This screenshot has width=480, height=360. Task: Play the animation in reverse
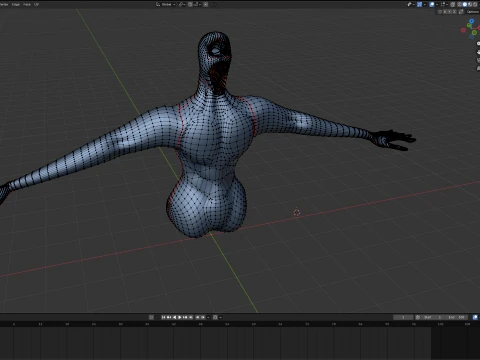point(174,317)
